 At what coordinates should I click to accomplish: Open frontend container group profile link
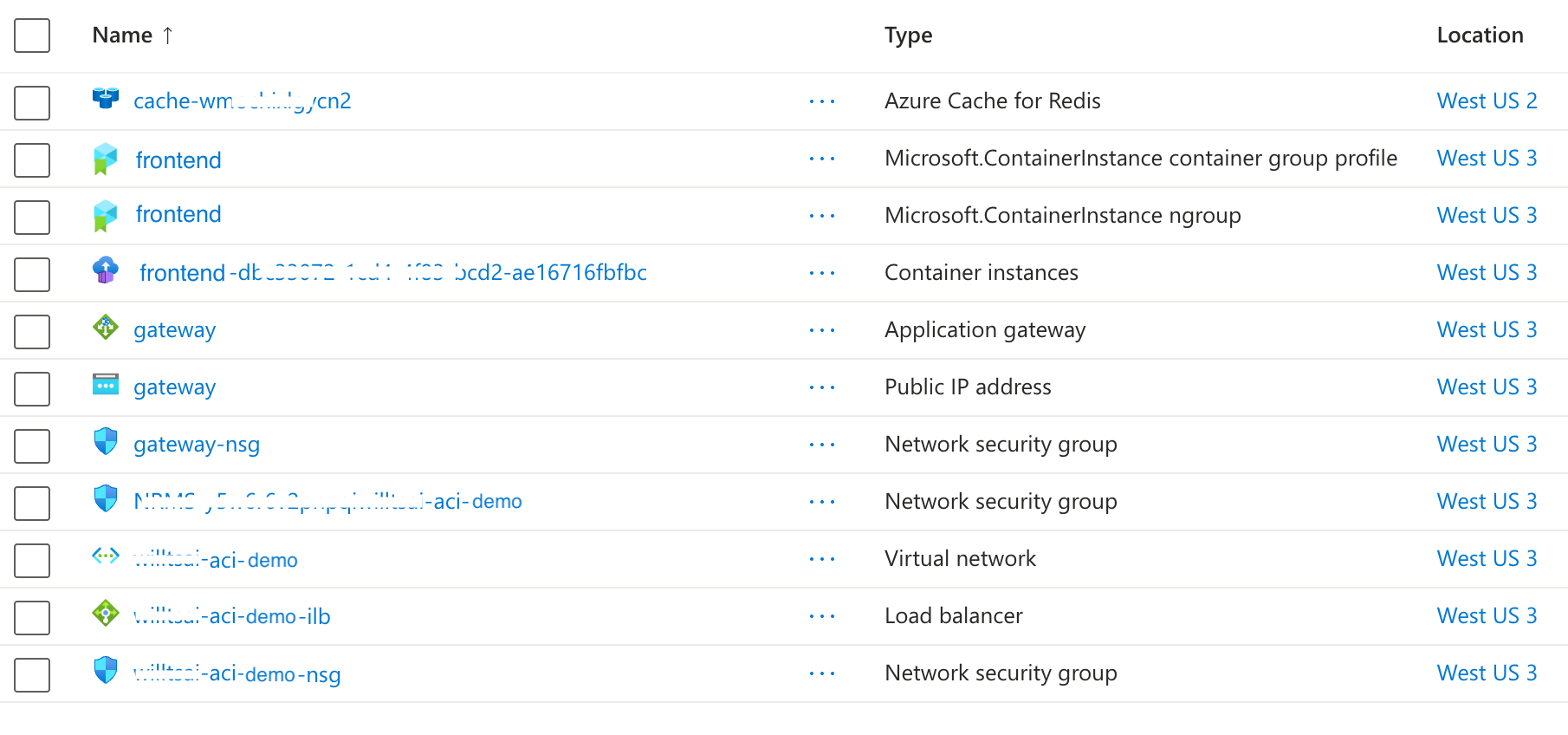click(178, 160)
